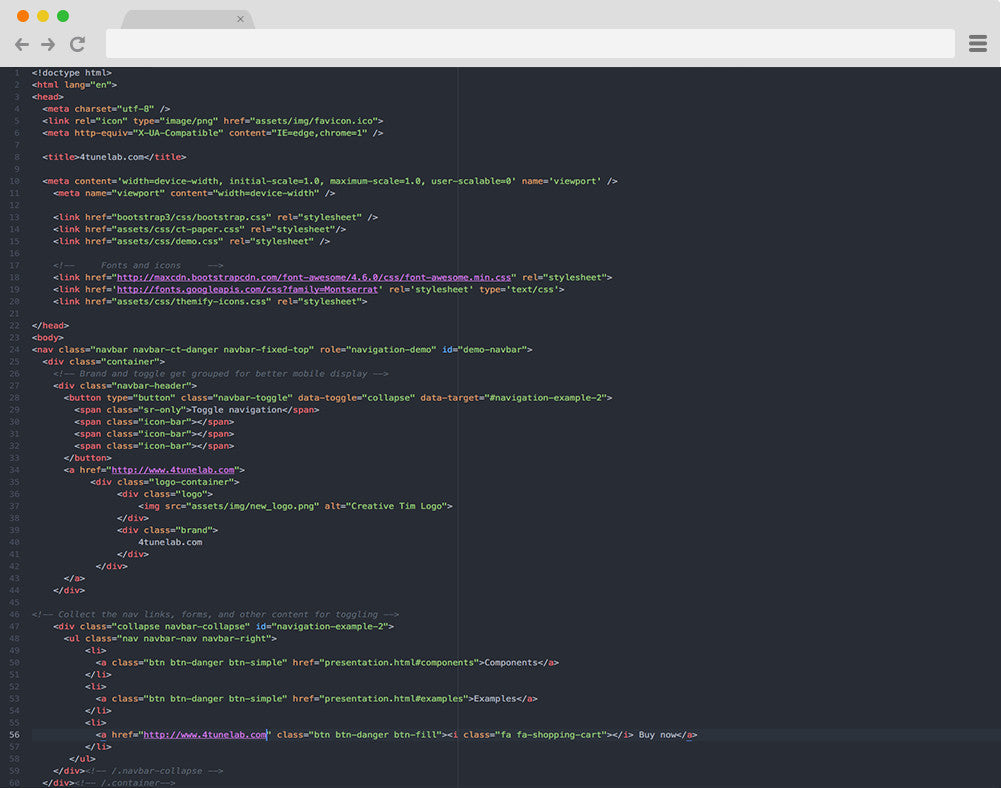Focus the browser address bar
The height and width of the screenshot is (788, 1001).
pos(530,44)
